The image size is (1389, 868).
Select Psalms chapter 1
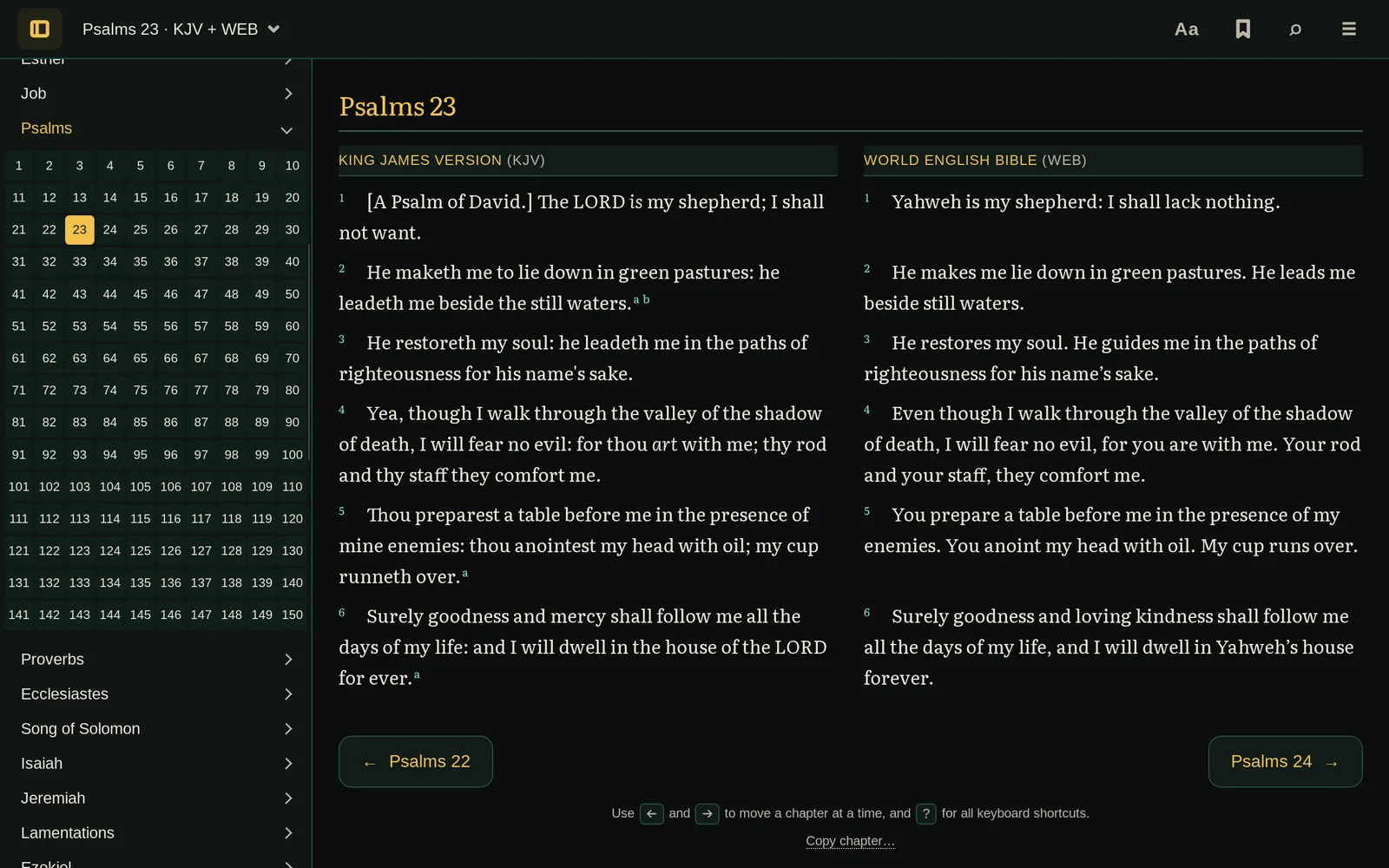pos(19,166)
